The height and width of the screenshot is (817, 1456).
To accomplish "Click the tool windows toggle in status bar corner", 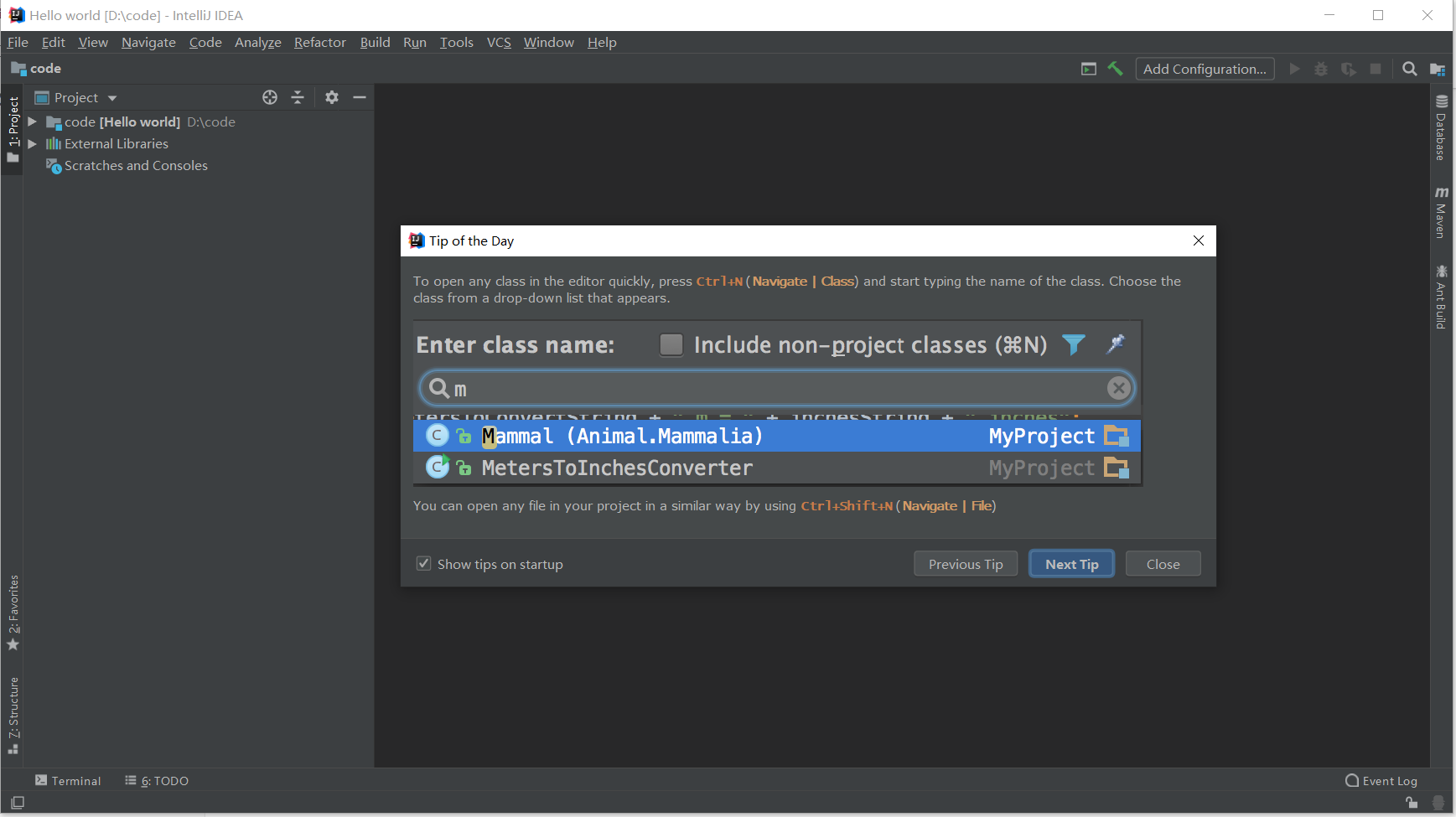I will point(17,803).
